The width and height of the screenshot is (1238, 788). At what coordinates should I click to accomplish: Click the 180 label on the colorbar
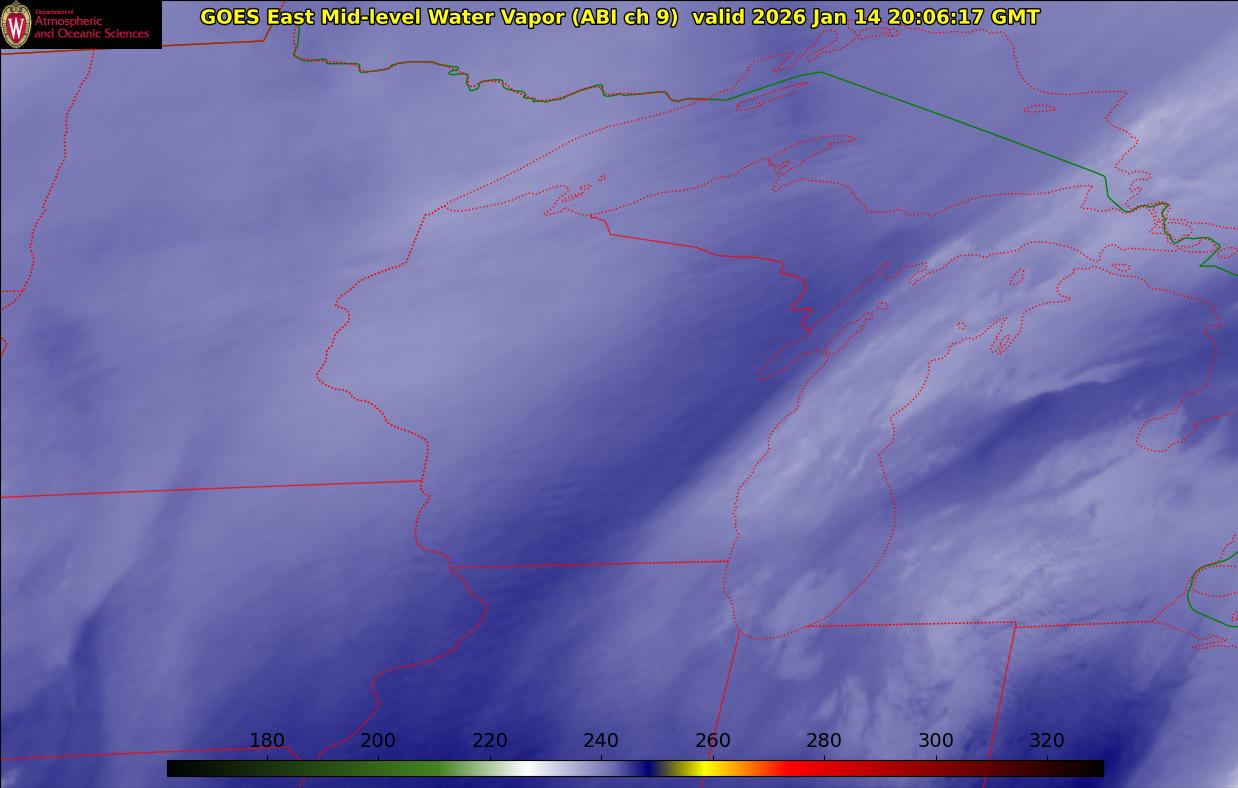coord(267,741)
